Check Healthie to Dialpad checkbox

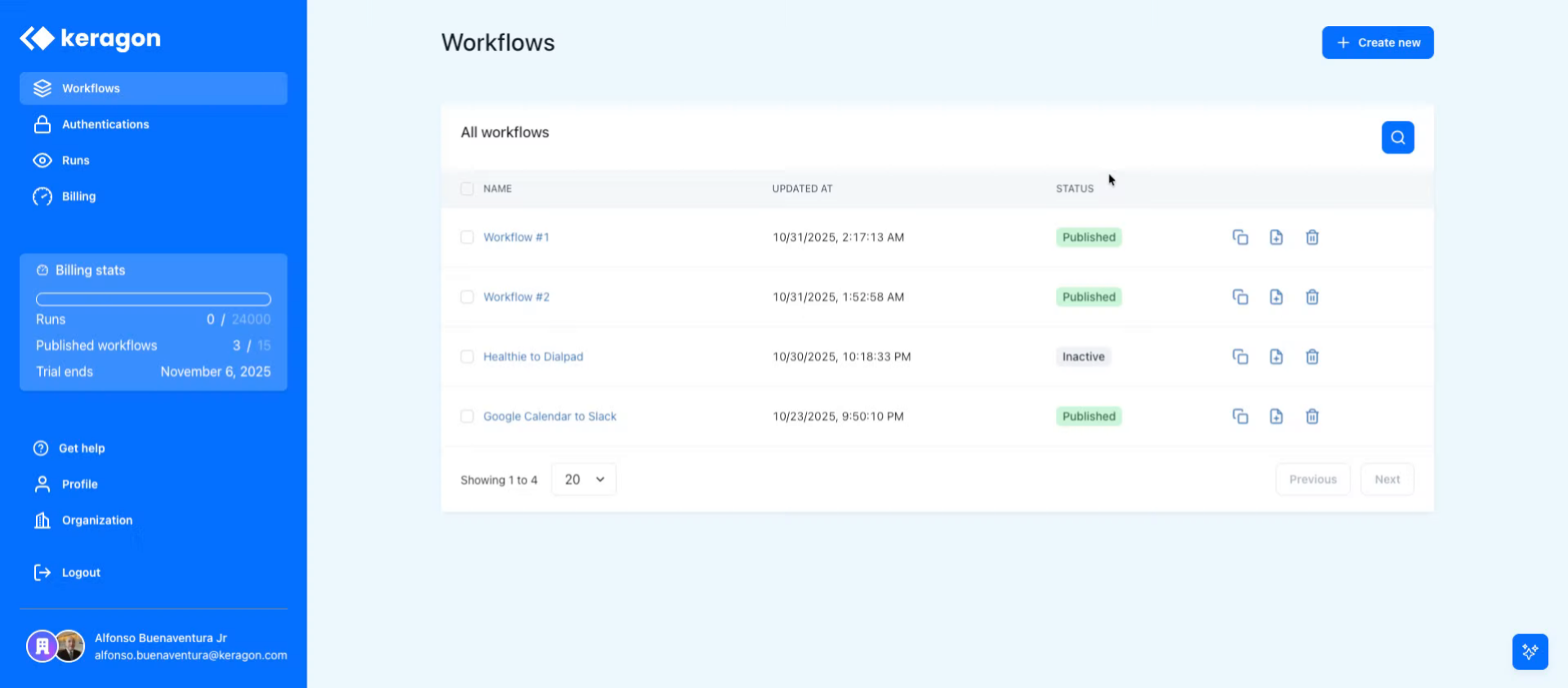(x=467, y=356)
